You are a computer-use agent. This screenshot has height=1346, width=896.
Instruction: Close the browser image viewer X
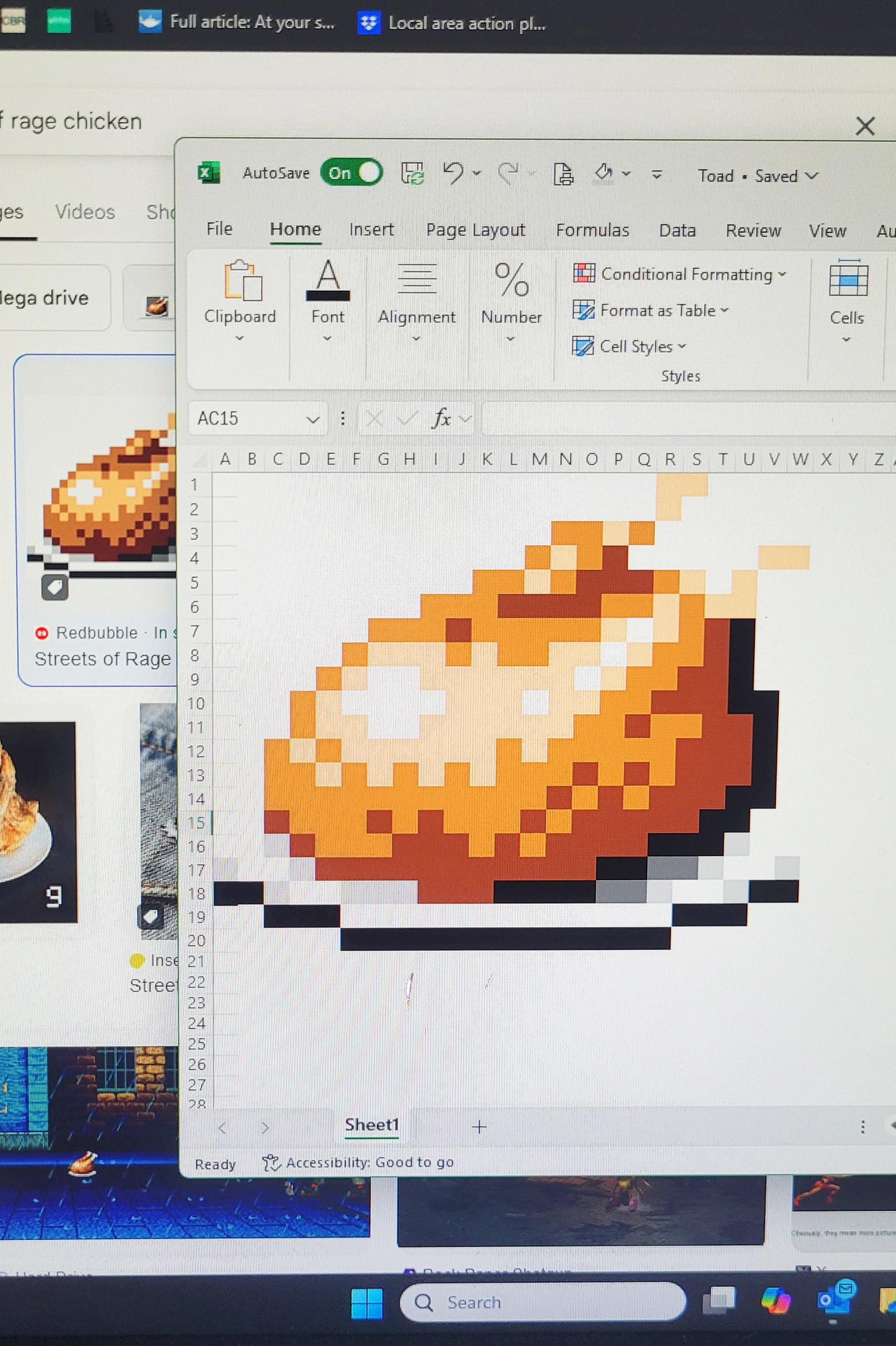865,126
